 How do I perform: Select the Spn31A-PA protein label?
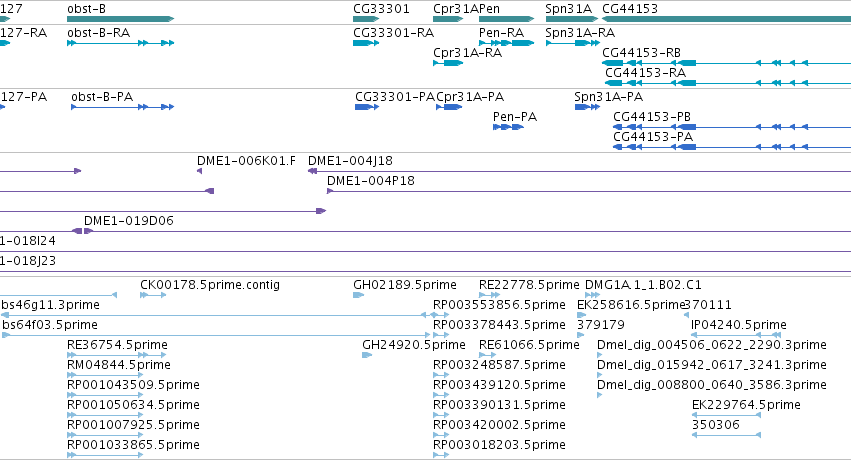coord(608,97)
